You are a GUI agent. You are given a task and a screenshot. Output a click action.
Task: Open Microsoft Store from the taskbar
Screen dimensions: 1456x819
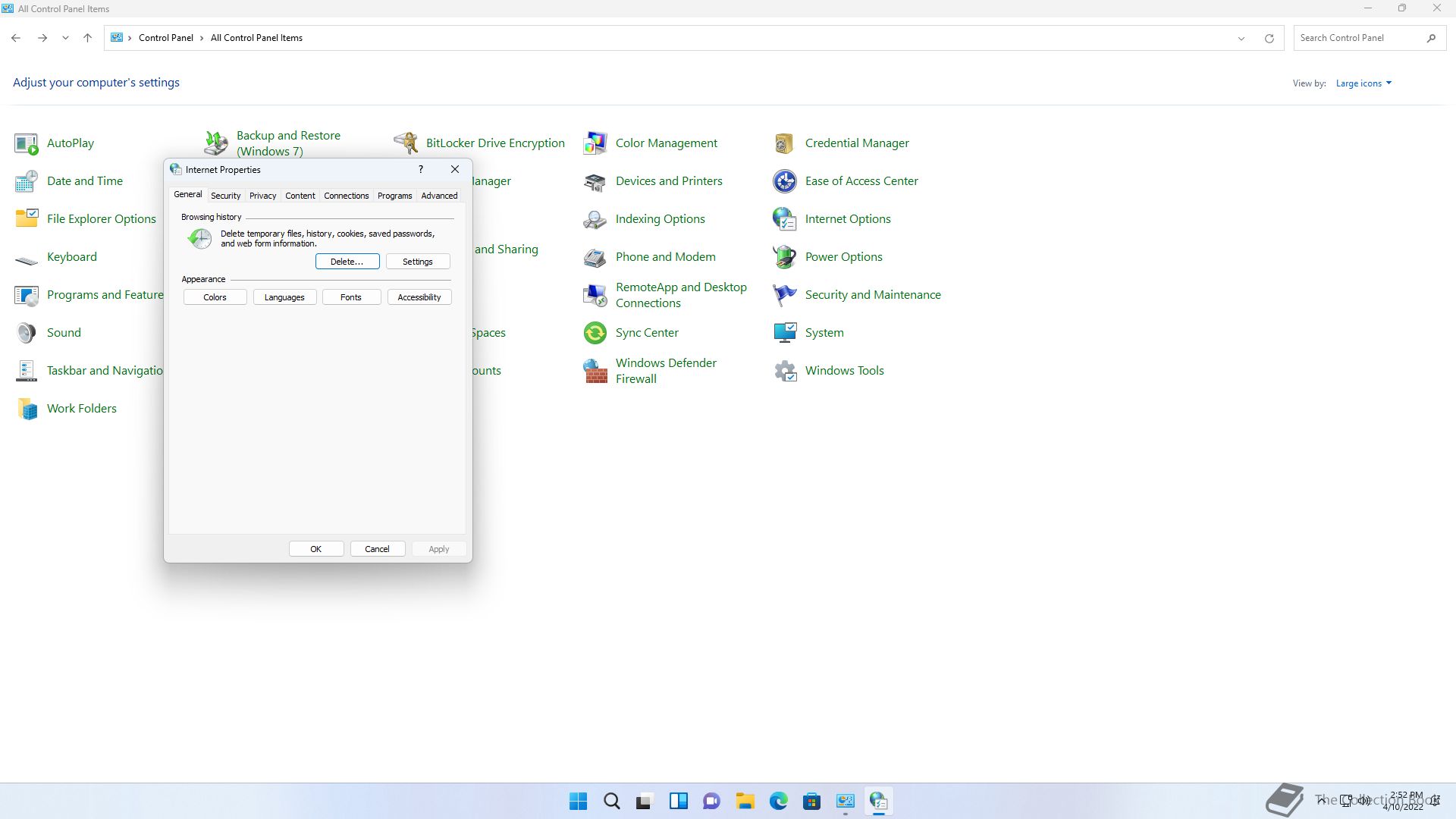(x=811, y=802)
